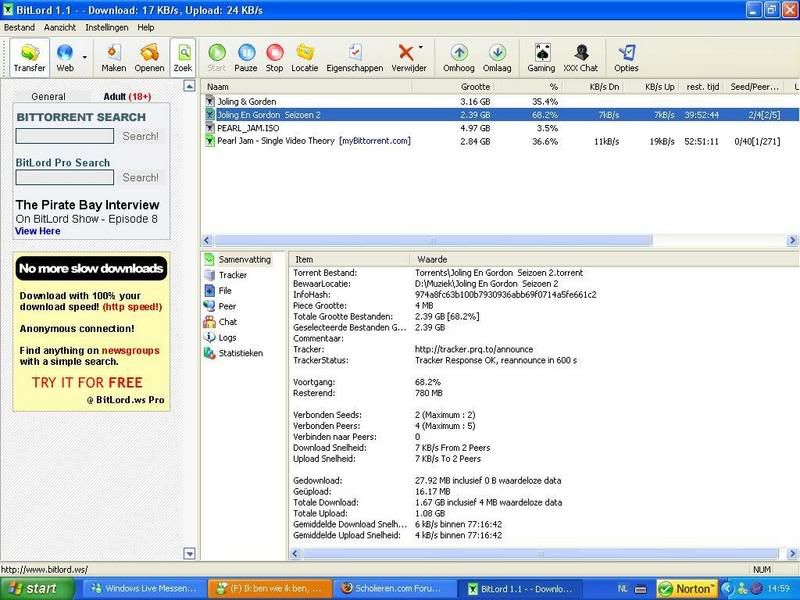Open the Gaming toolbar icon
800x600 pixels.
[541, 58]
